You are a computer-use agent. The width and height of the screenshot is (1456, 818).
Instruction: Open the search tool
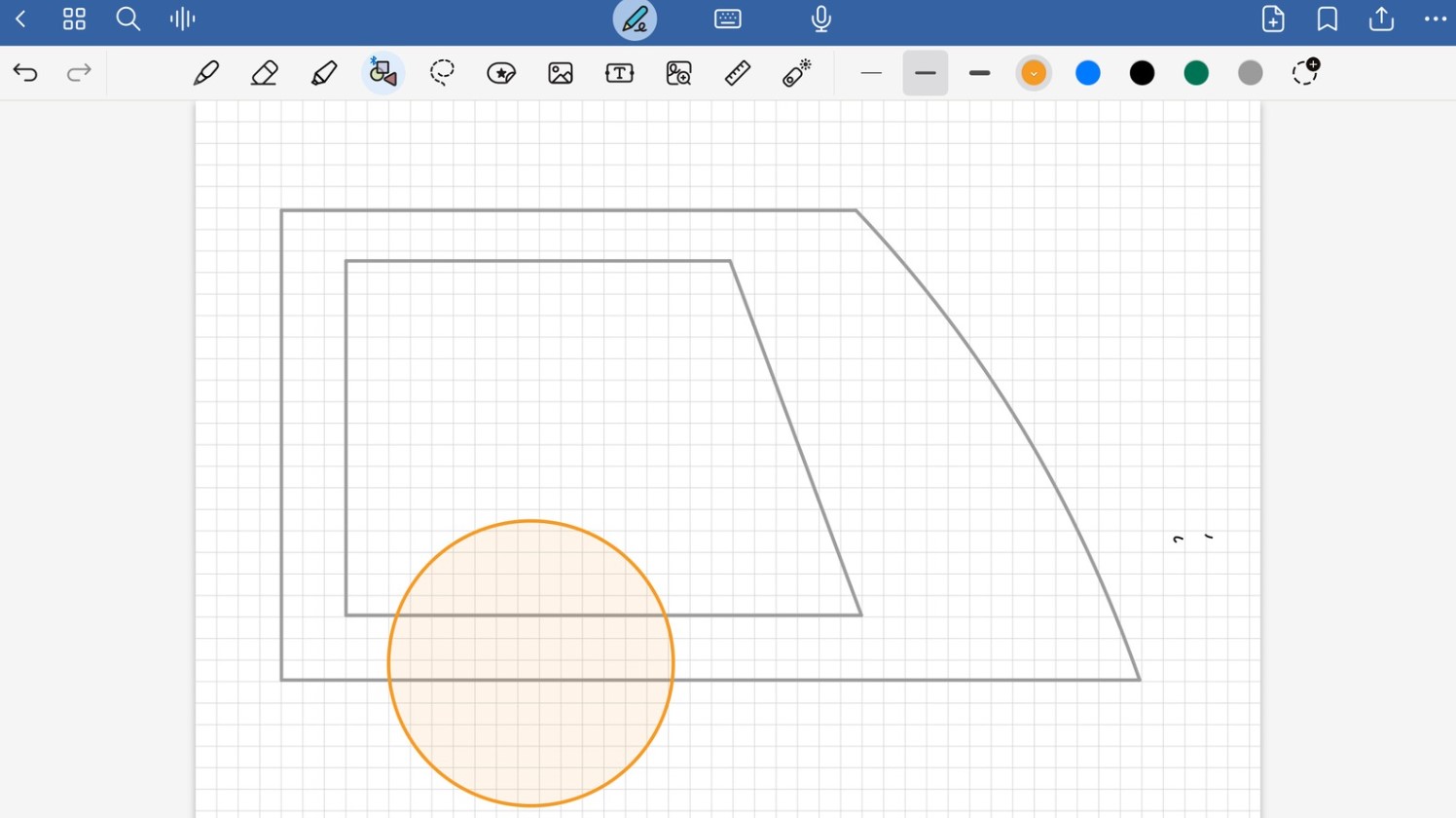127,19
